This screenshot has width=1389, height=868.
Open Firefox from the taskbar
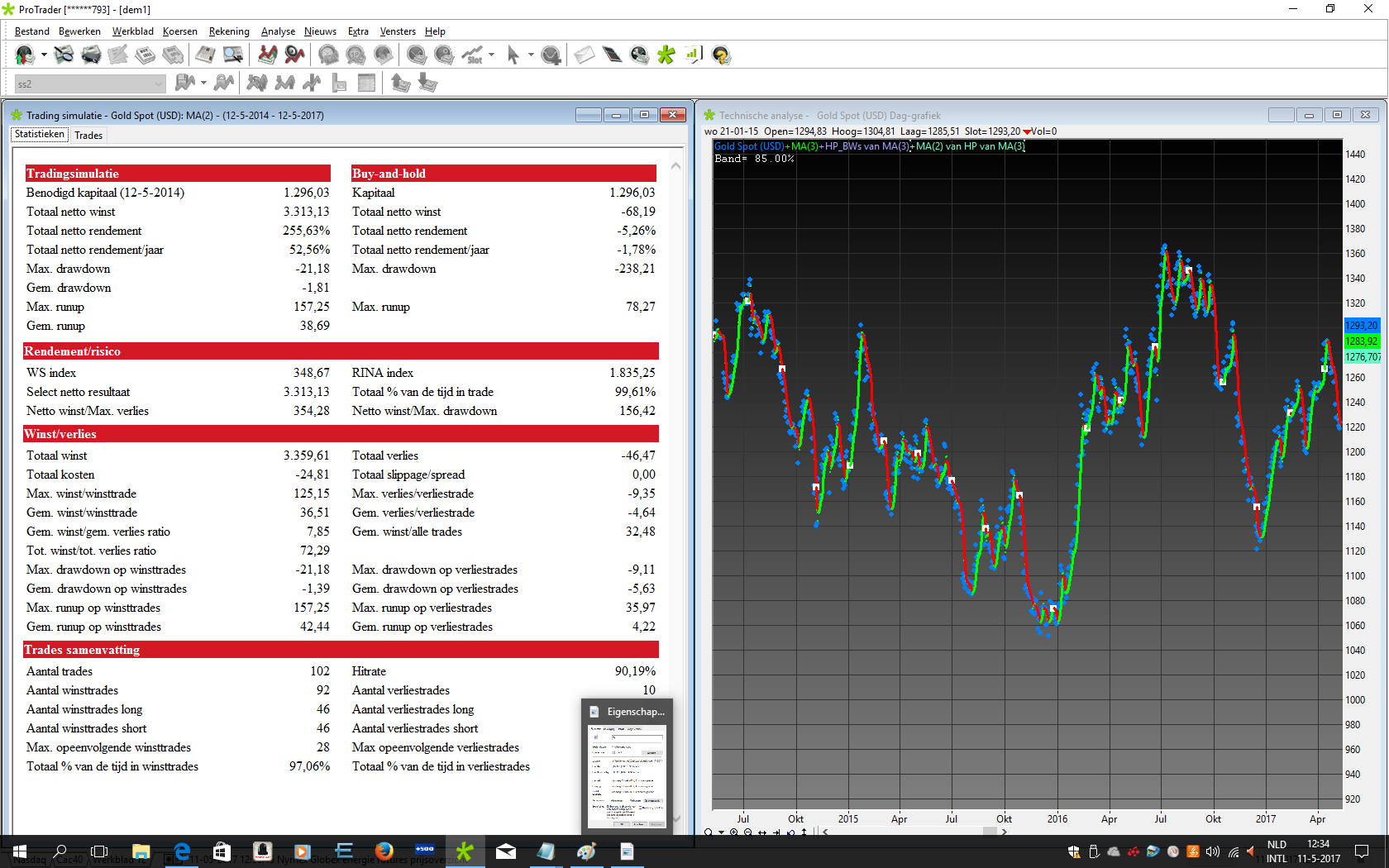[x=384, y=851]
